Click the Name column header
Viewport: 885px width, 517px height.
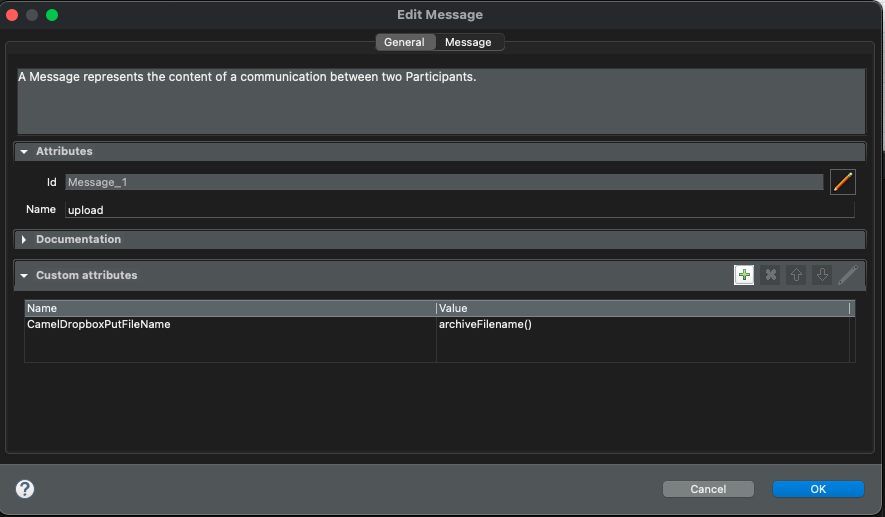230,308
